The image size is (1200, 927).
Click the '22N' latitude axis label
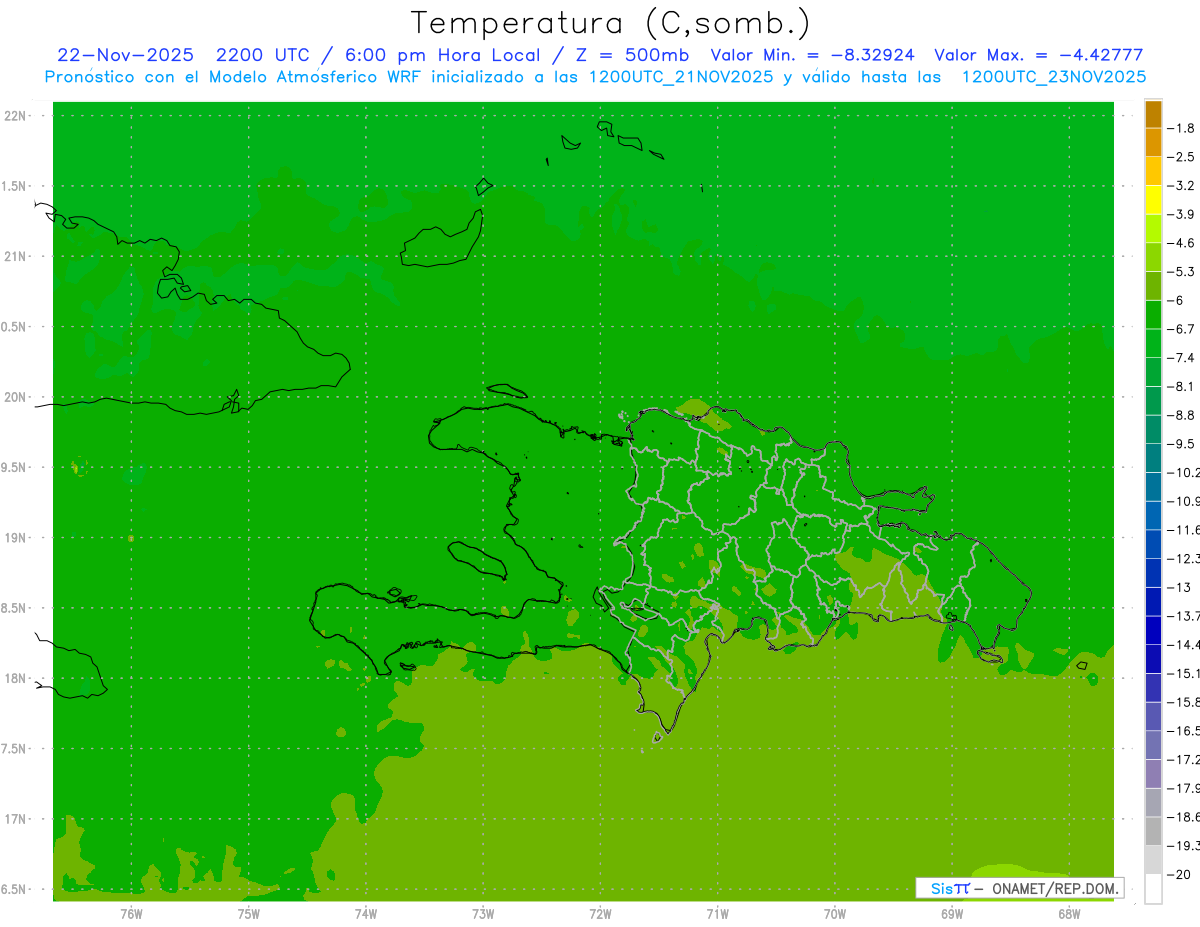click(x=15, y=116)
